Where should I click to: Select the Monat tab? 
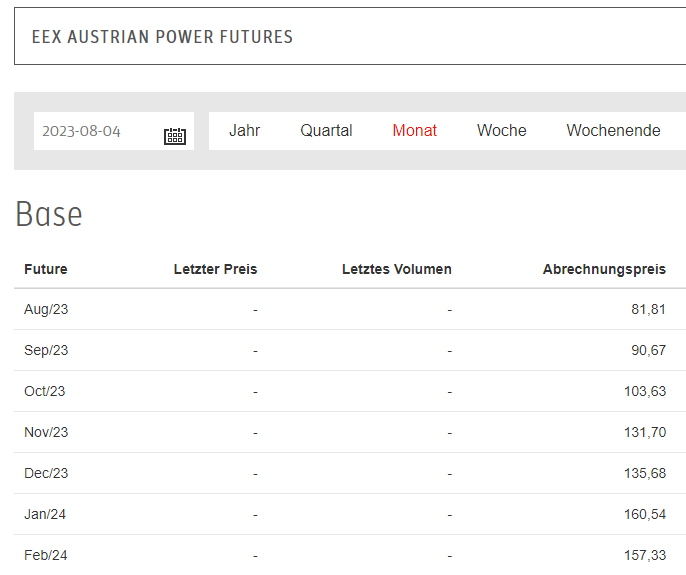coord(414,130)
